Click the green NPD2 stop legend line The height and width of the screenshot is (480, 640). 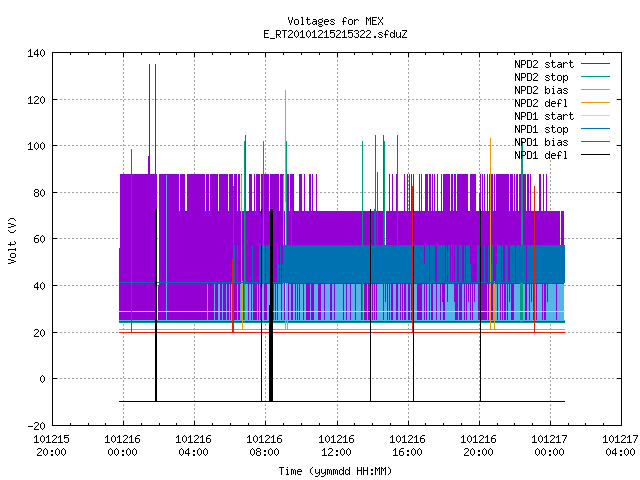click(x=595, y=77)
